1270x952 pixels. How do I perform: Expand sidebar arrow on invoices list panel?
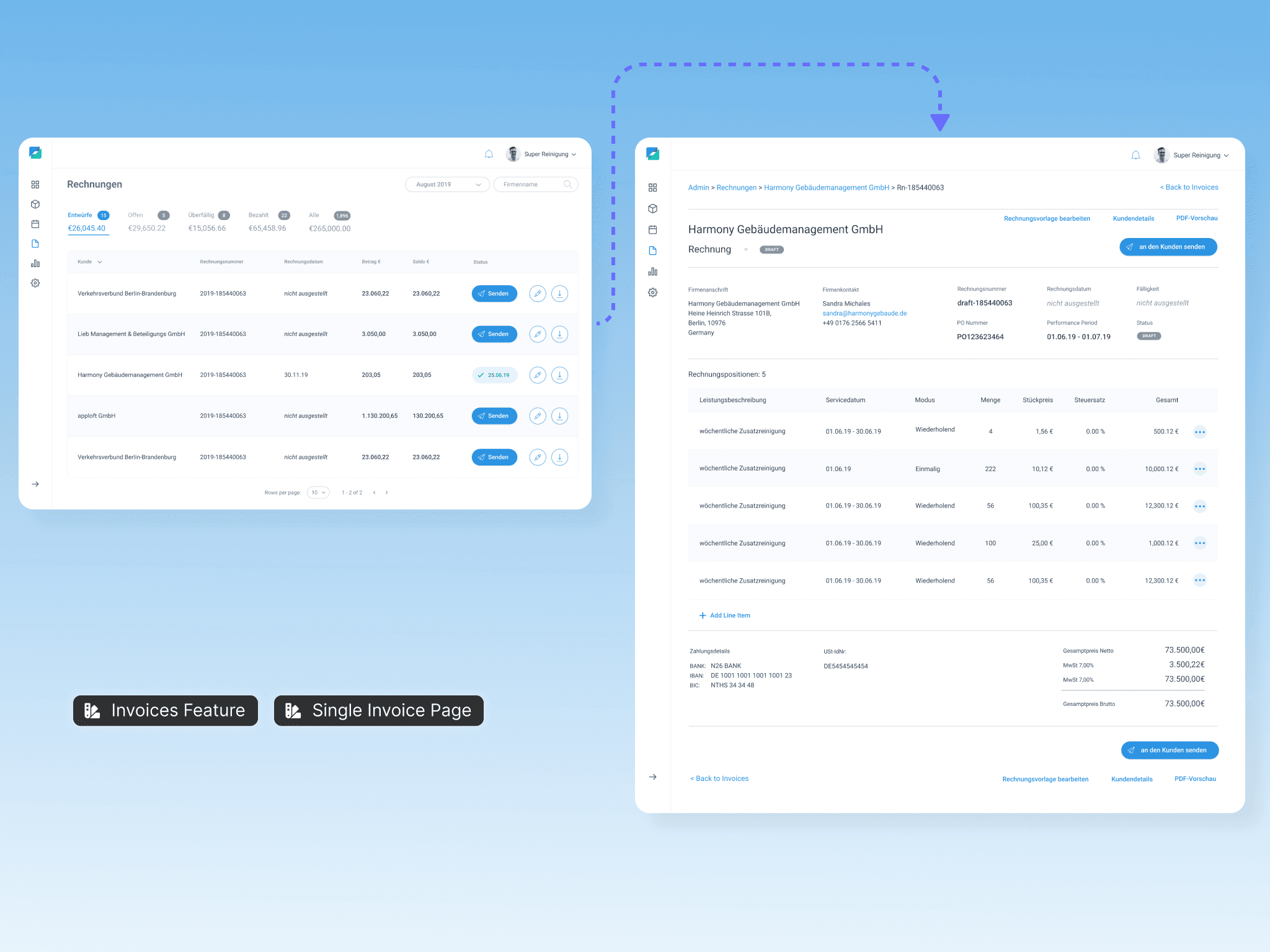(x=35, y=484)
